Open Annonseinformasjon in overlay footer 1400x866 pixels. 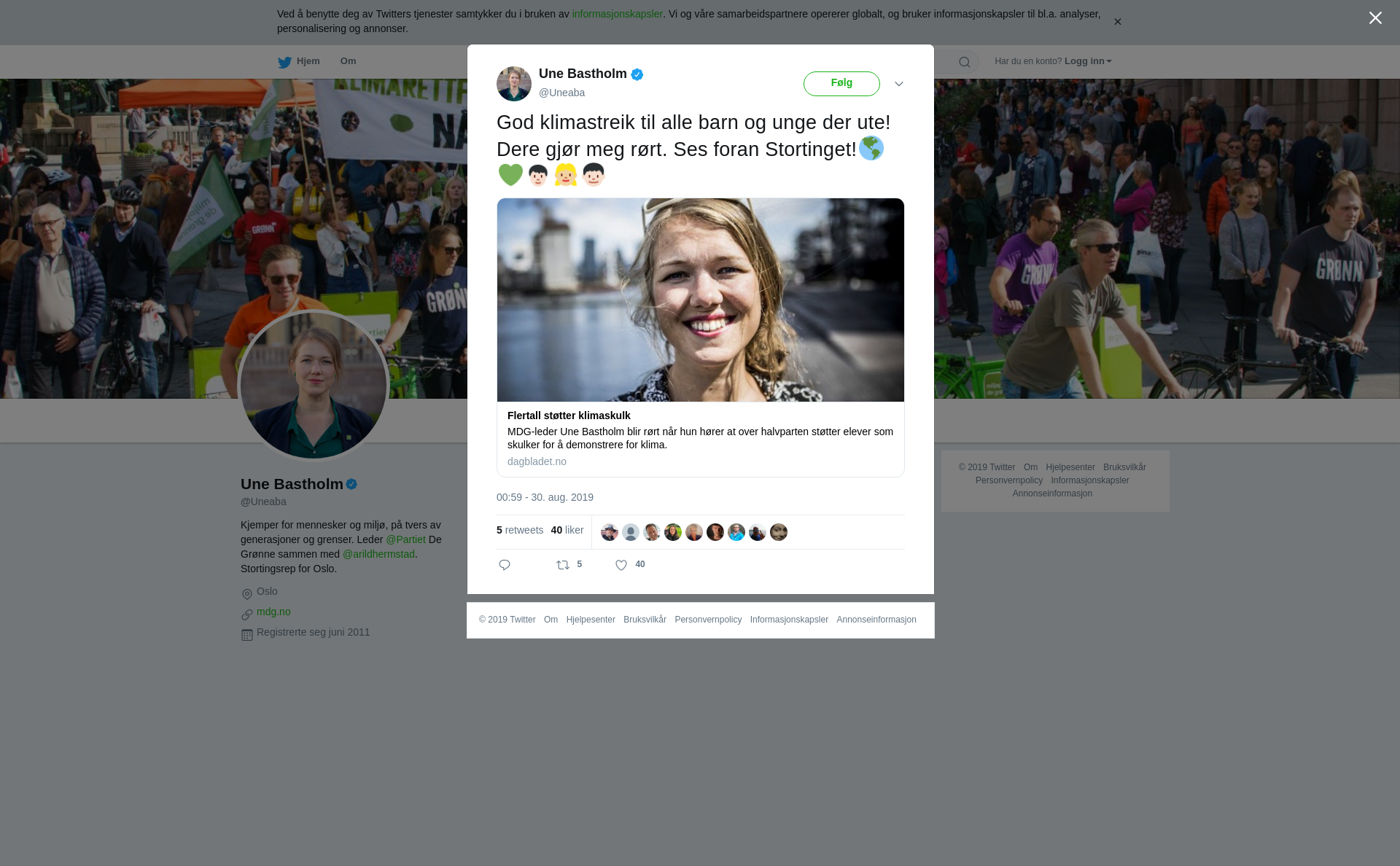pos(876,620)
